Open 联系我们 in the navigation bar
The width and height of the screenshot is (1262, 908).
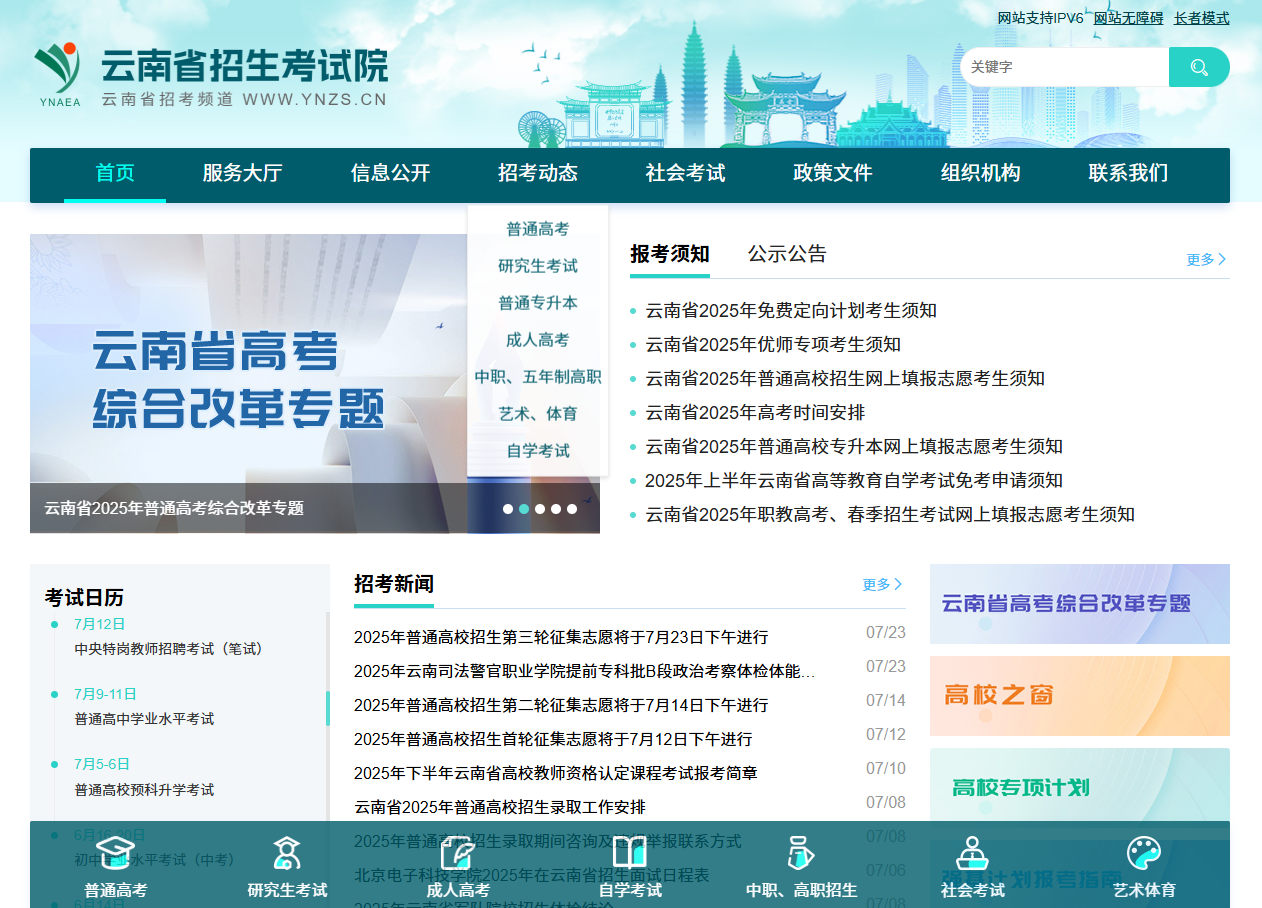click(x=1128, y=173)
